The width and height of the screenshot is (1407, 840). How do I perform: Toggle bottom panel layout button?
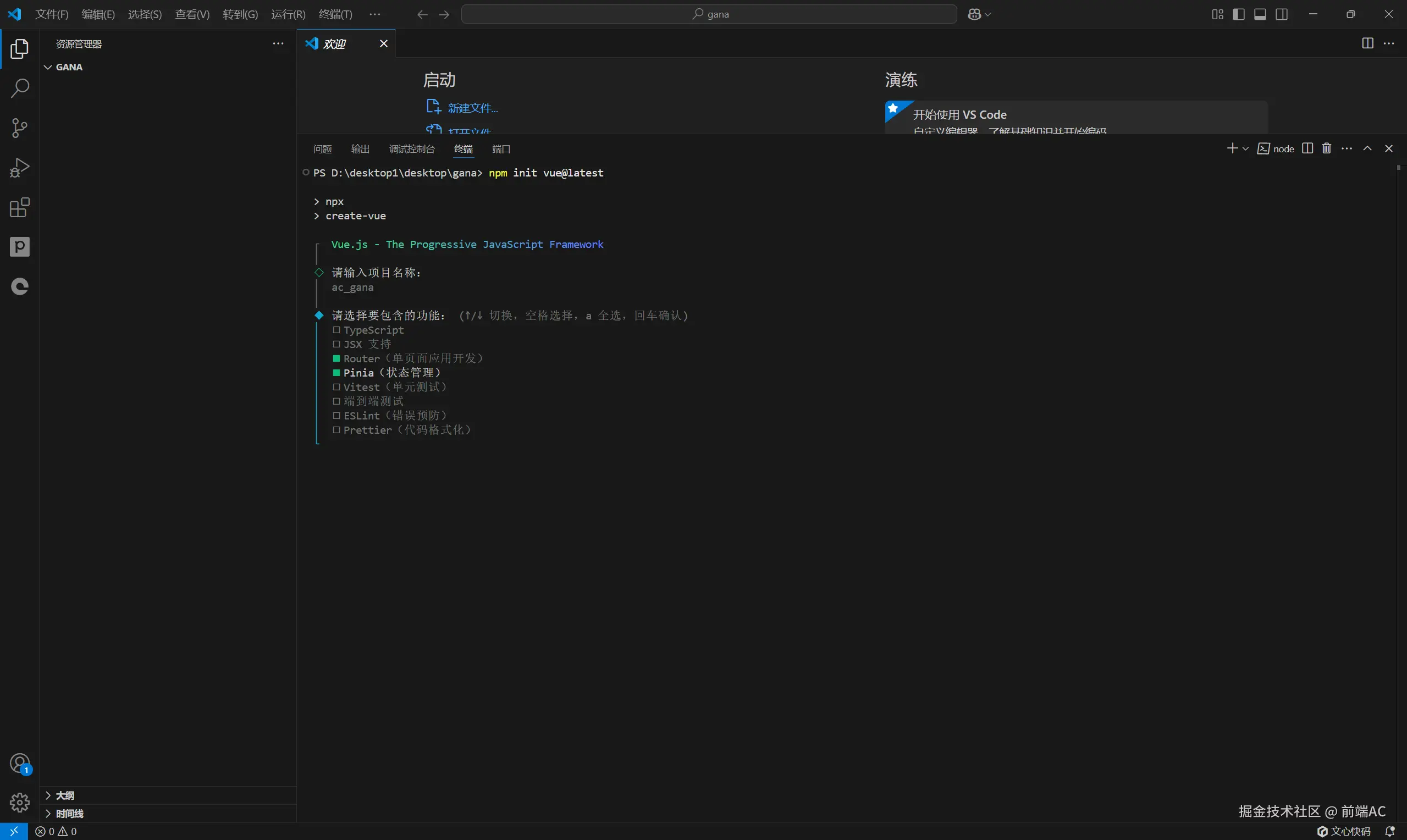click(x=1260, y=14)
